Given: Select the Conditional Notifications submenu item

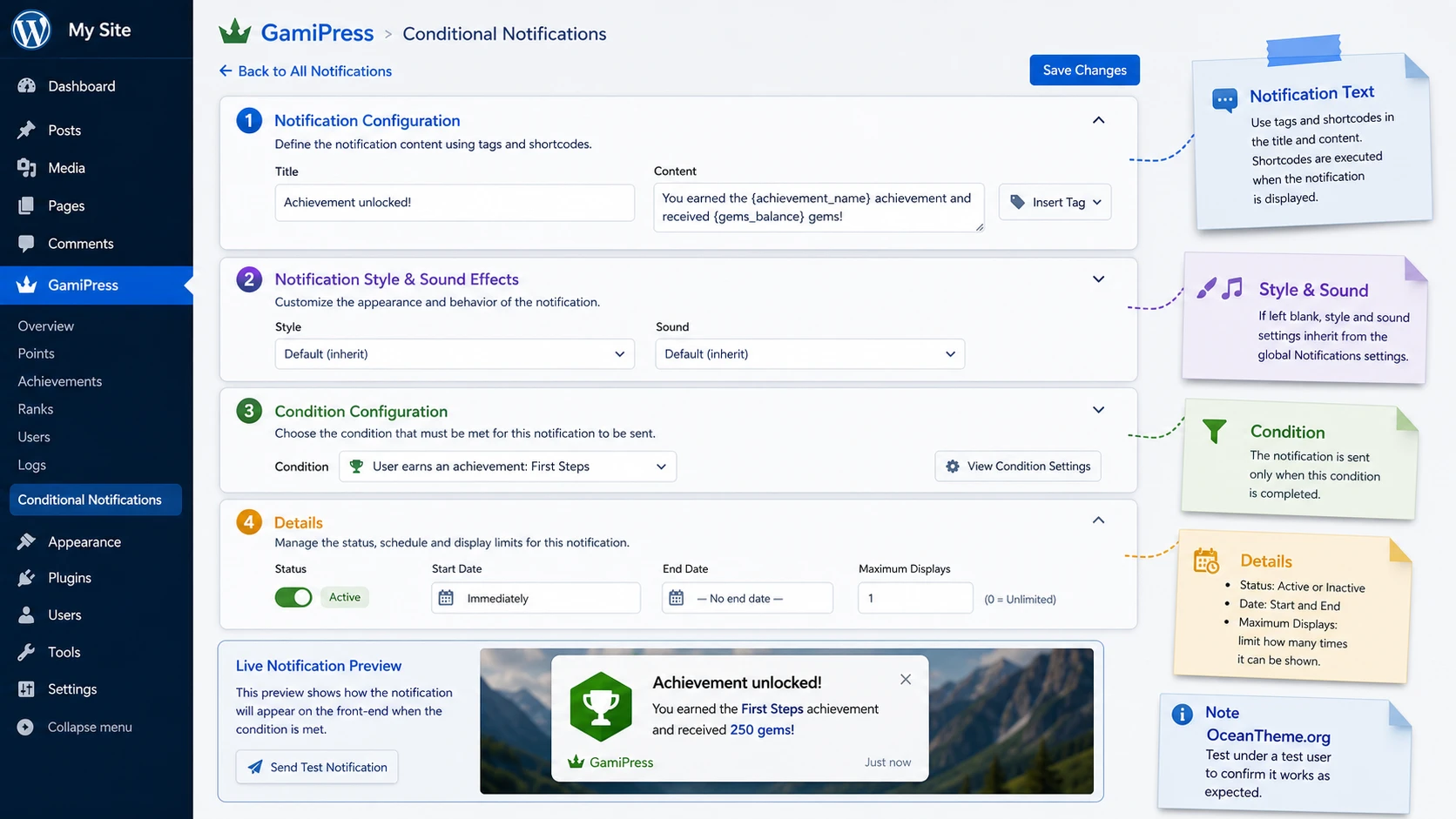Looking at the screenshot, I should tap(96, 500).
